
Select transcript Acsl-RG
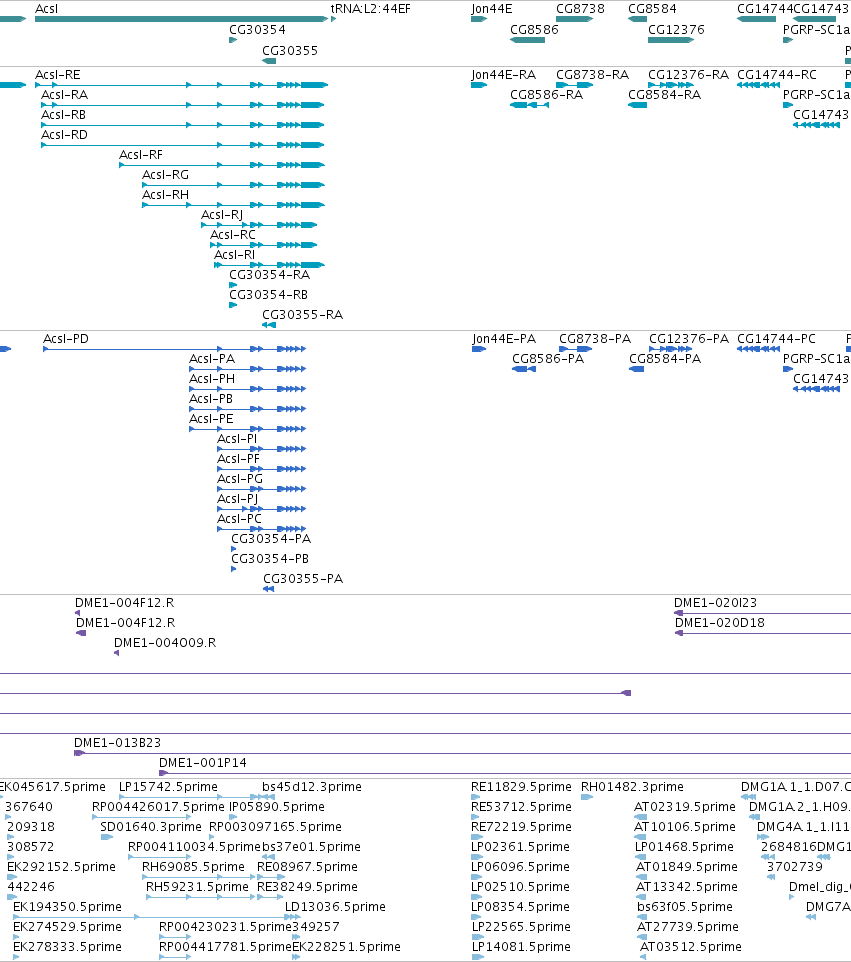click(x=165, y=175)
